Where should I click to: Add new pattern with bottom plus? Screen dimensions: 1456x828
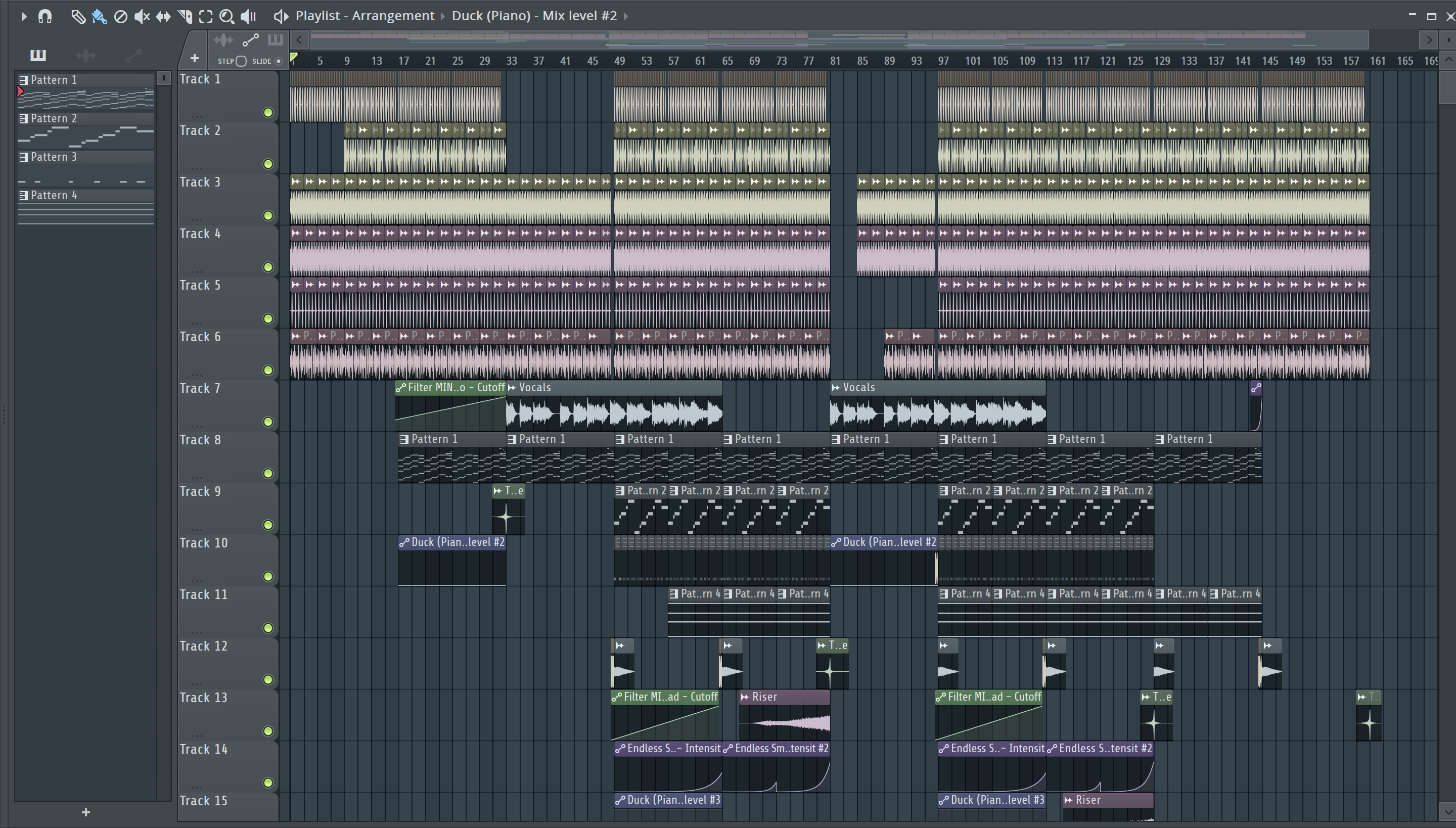(86, 812)
